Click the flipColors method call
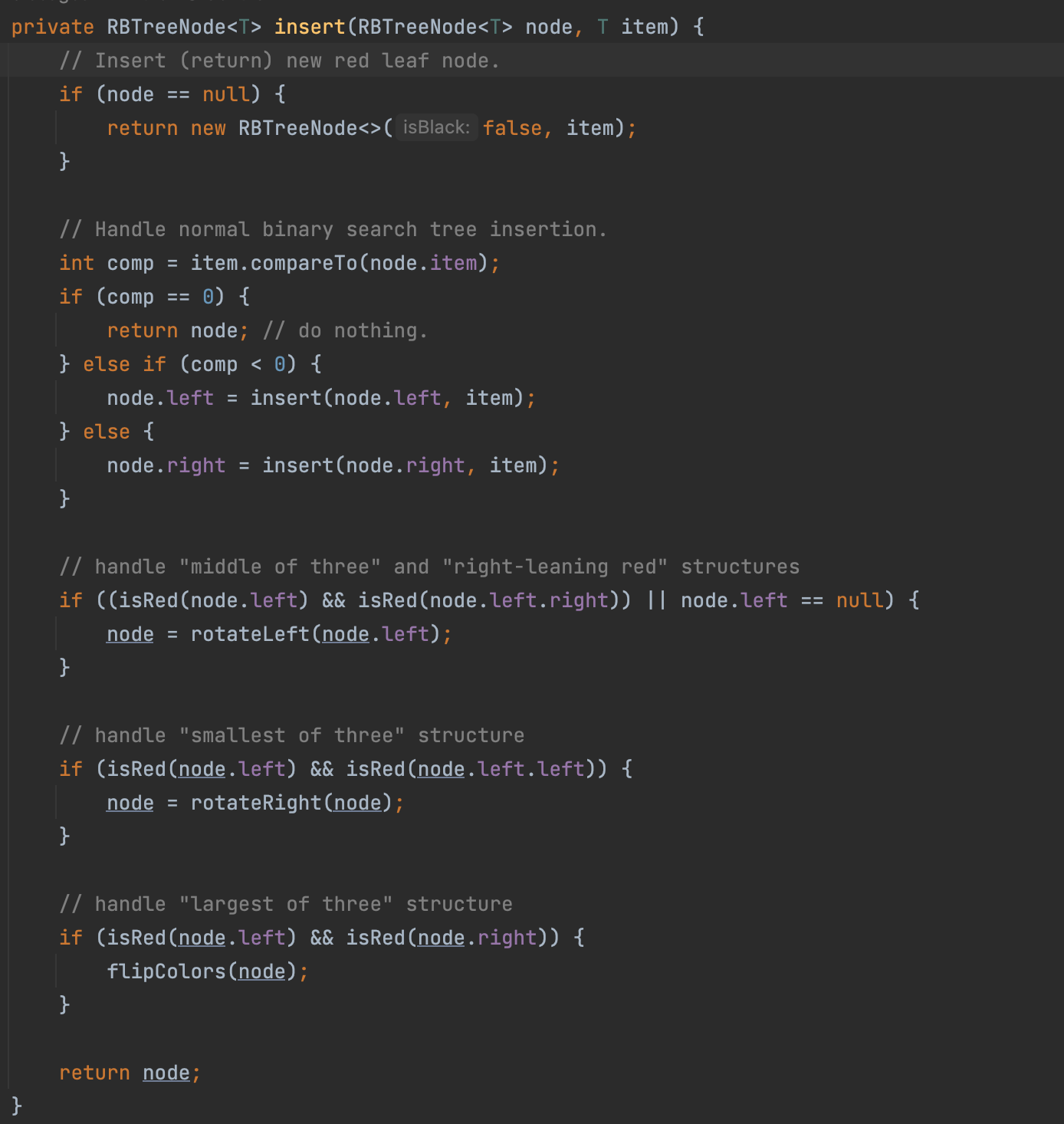 pyautogui.click(x=166, y=971)
